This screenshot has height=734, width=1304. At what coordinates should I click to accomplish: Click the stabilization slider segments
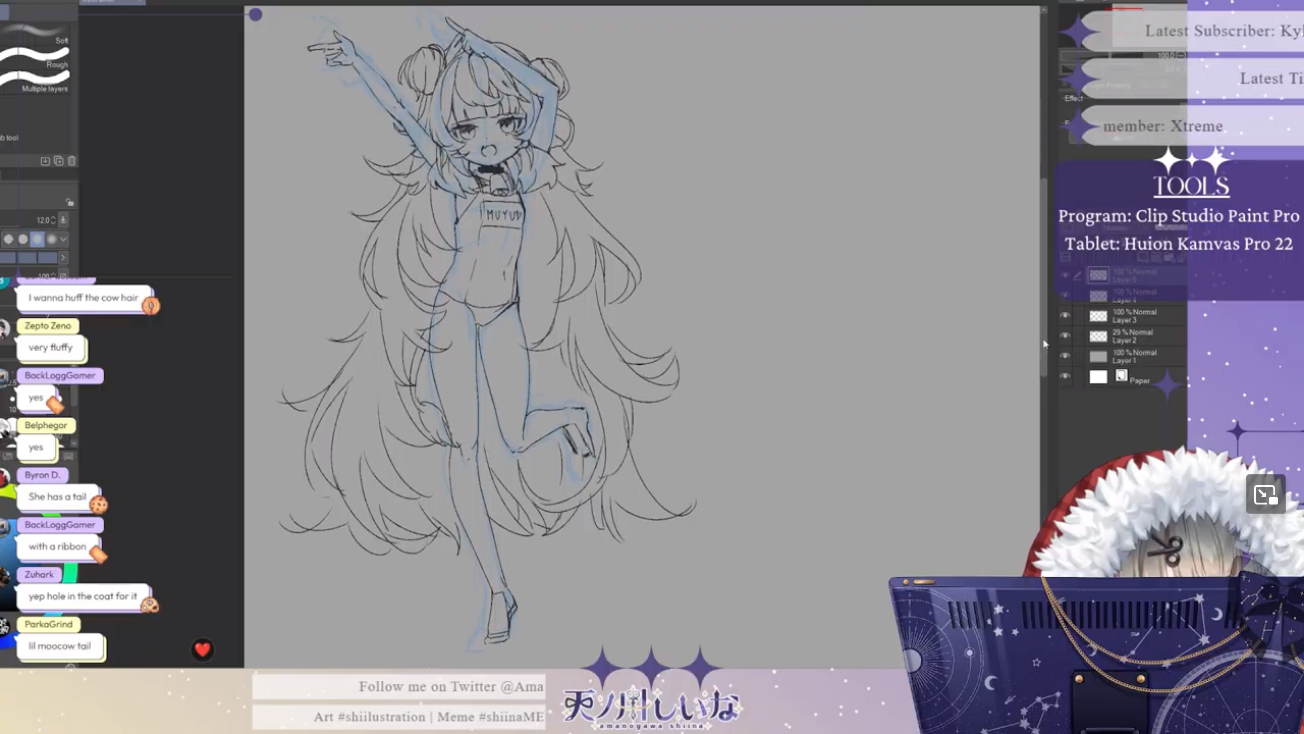pyautogui.click(x=28, y=257)
